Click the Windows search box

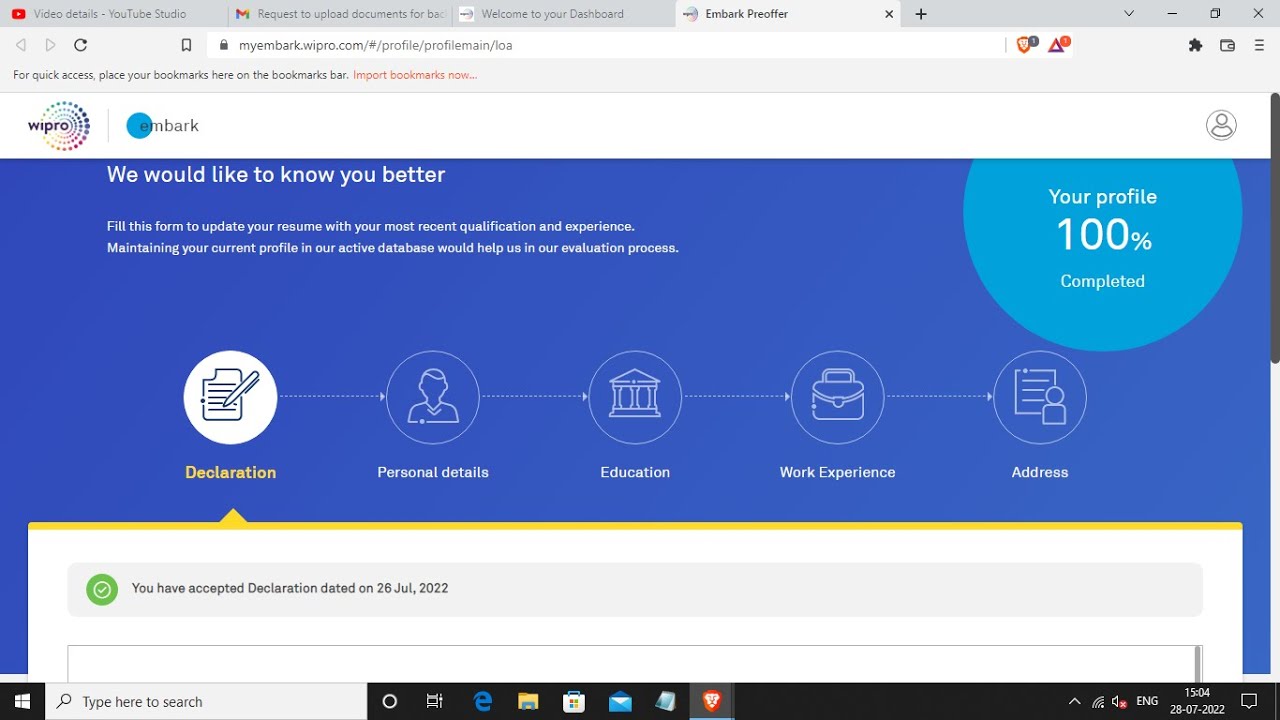[207, 702]
